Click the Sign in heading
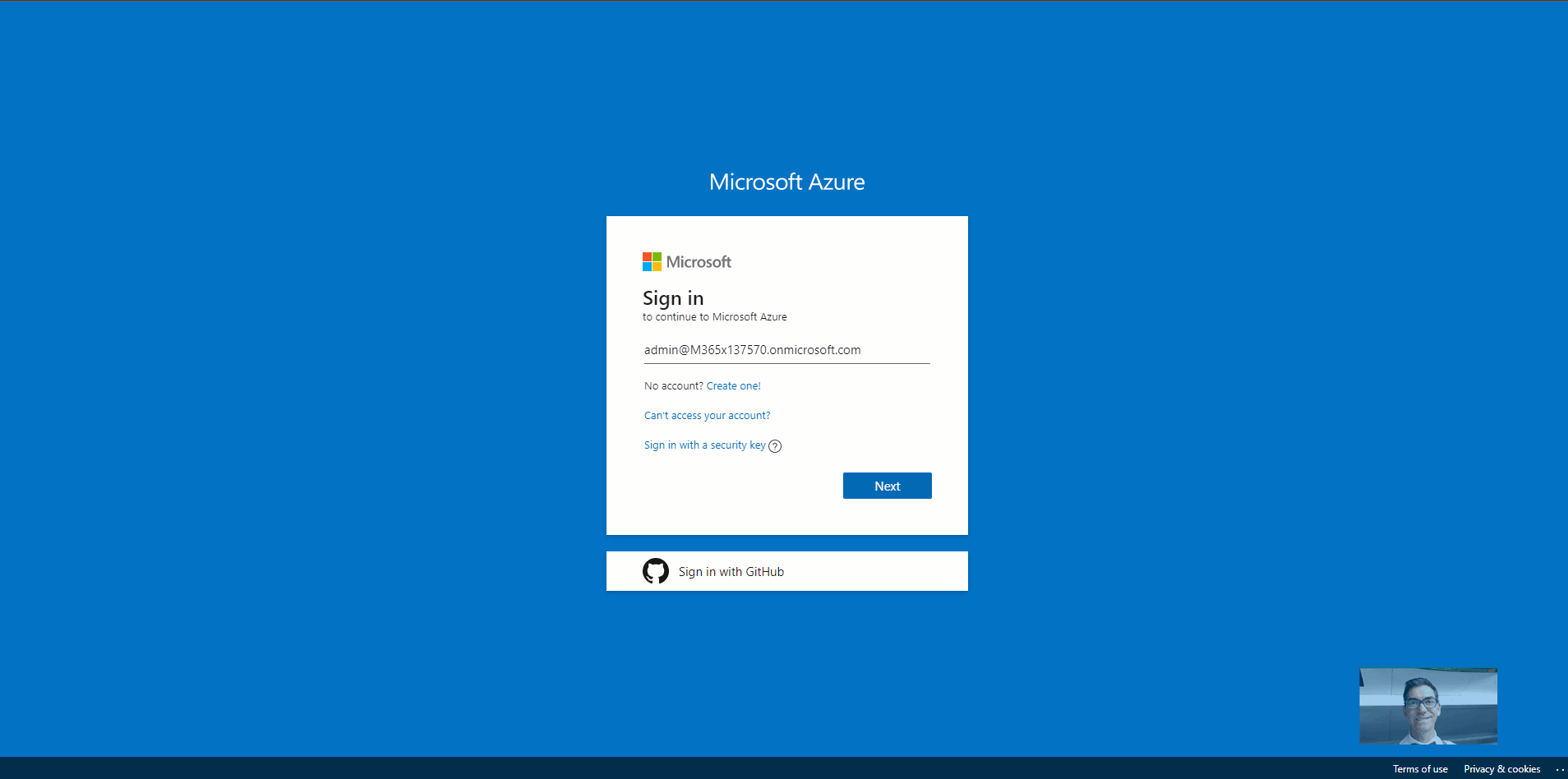This screenshot has width=1568, height=779. (x=673, y=298)
